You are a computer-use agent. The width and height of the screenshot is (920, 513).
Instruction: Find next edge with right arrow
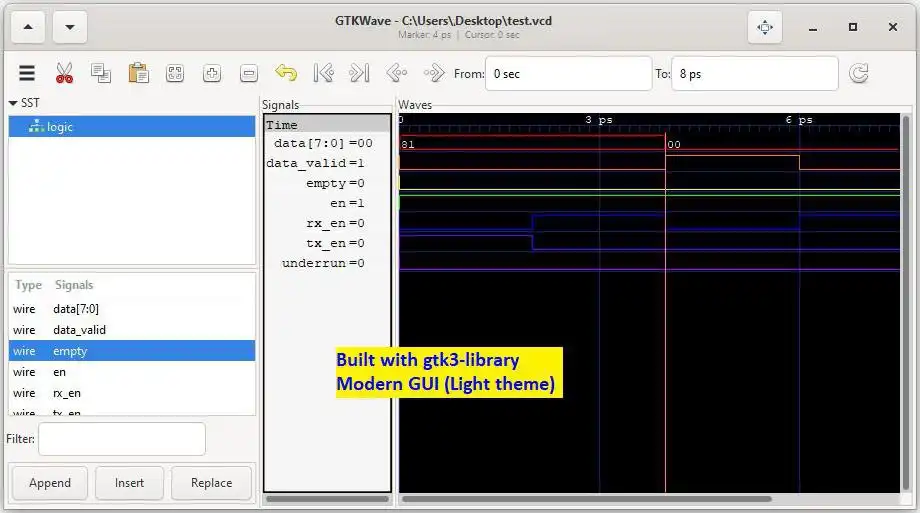click(434, 73)
